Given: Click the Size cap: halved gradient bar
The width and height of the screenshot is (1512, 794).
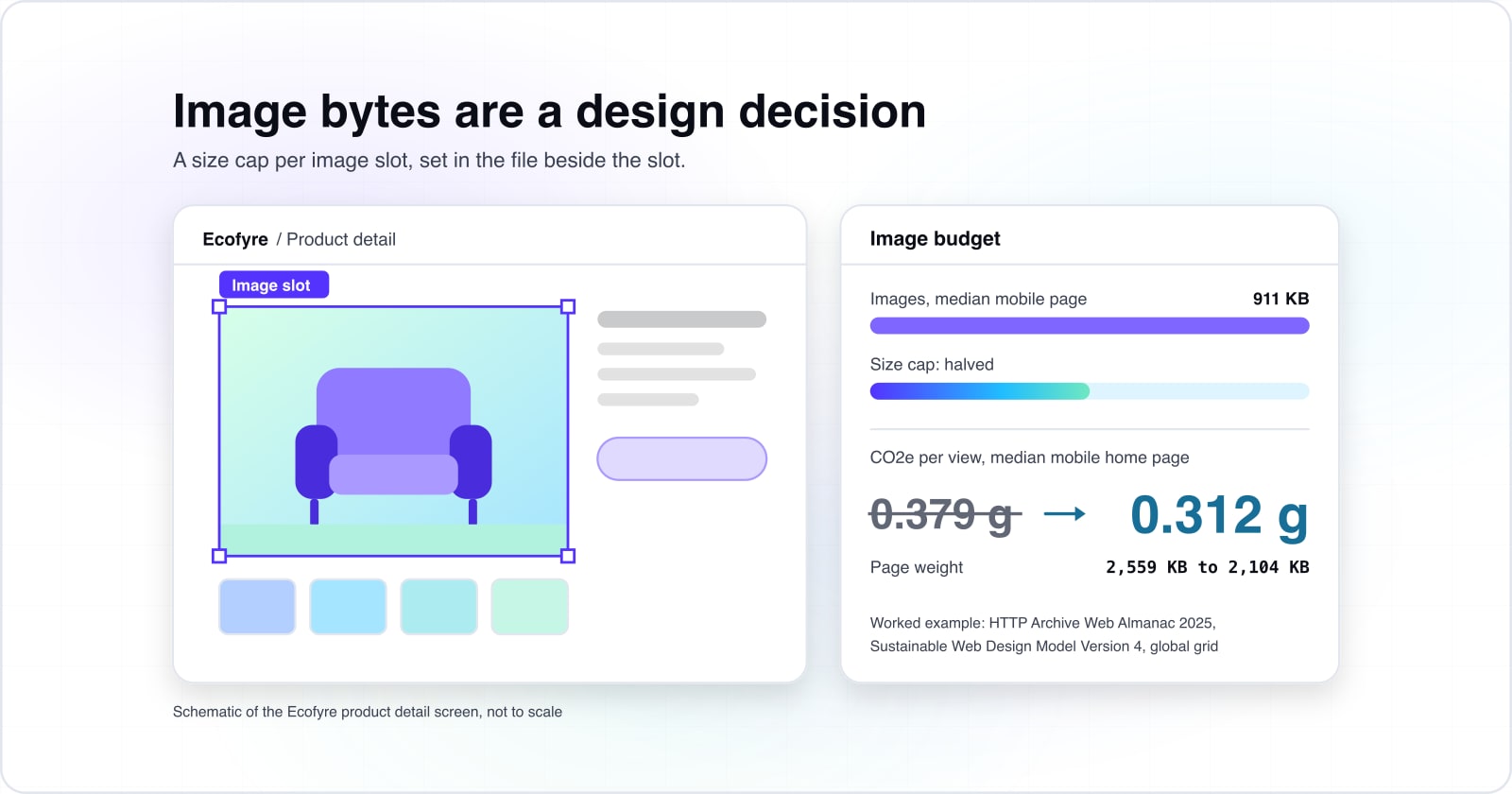Looking at the screenshot, I should click(1090, 391).
